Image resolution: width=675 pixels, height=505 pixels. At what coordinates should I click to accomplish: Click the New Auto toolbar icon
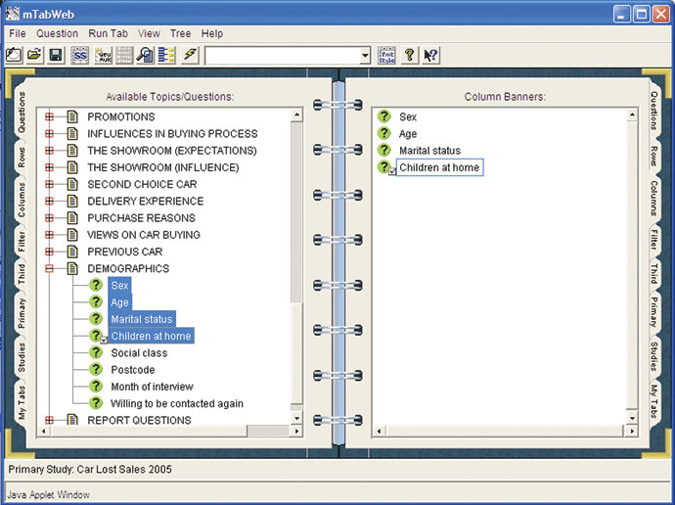103,55
